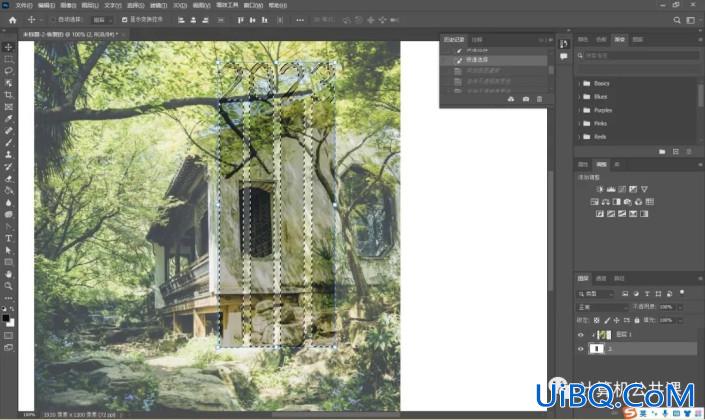Click the three-dots more options in options bar
This screenshot has width=705, height=420.
(x=300, y=20)
